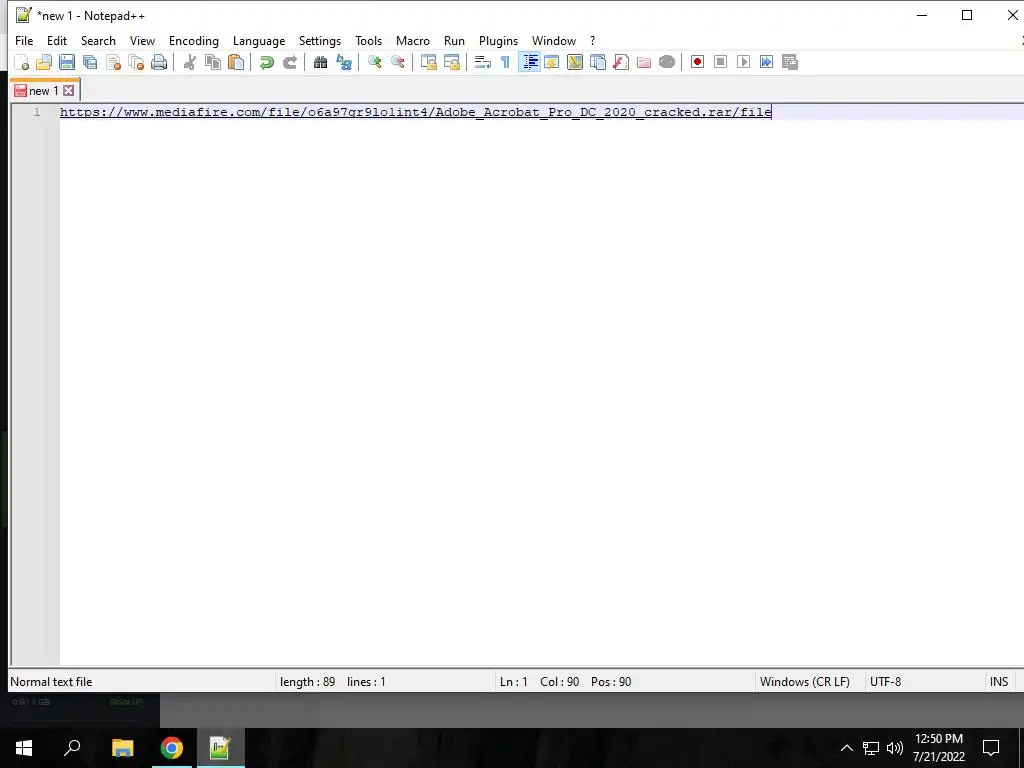The height and width of the screenshot is (768, 1024).
Task: Click the 'length : 89' status entry
Action: click(307, 682)
